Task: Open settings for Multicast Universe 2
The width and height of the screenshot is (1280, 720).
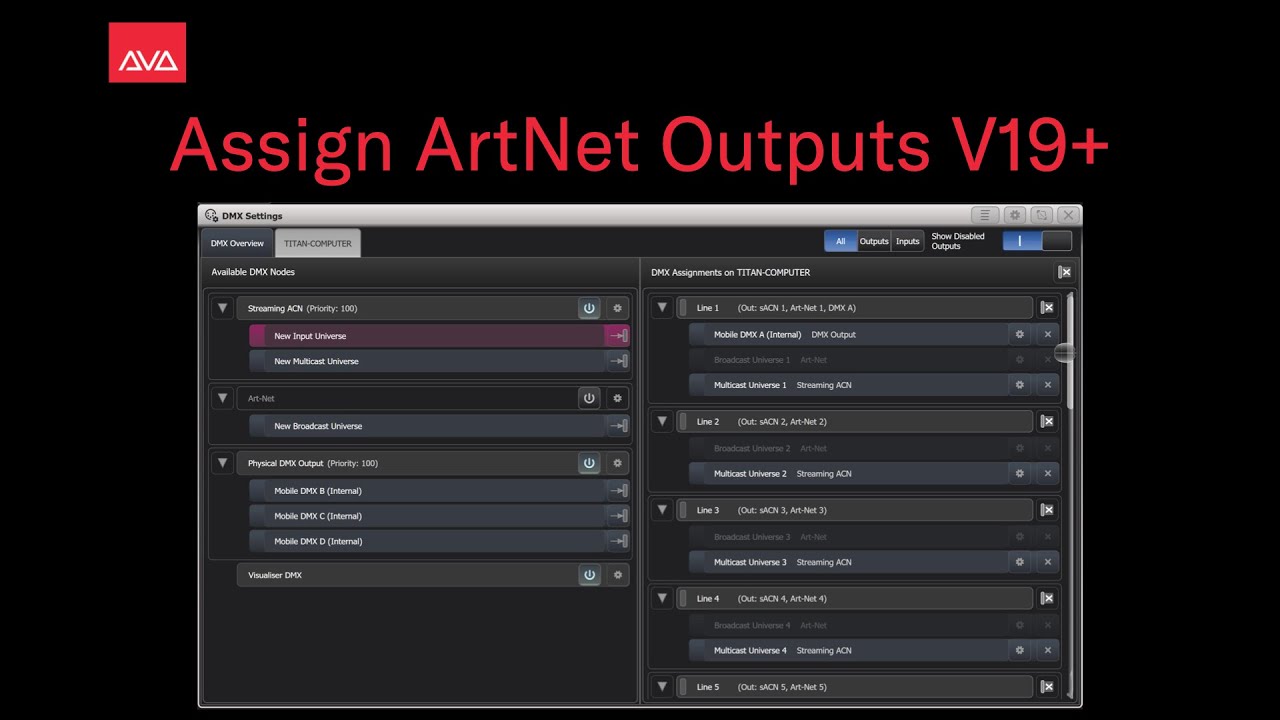Action: coord(1020,474)
